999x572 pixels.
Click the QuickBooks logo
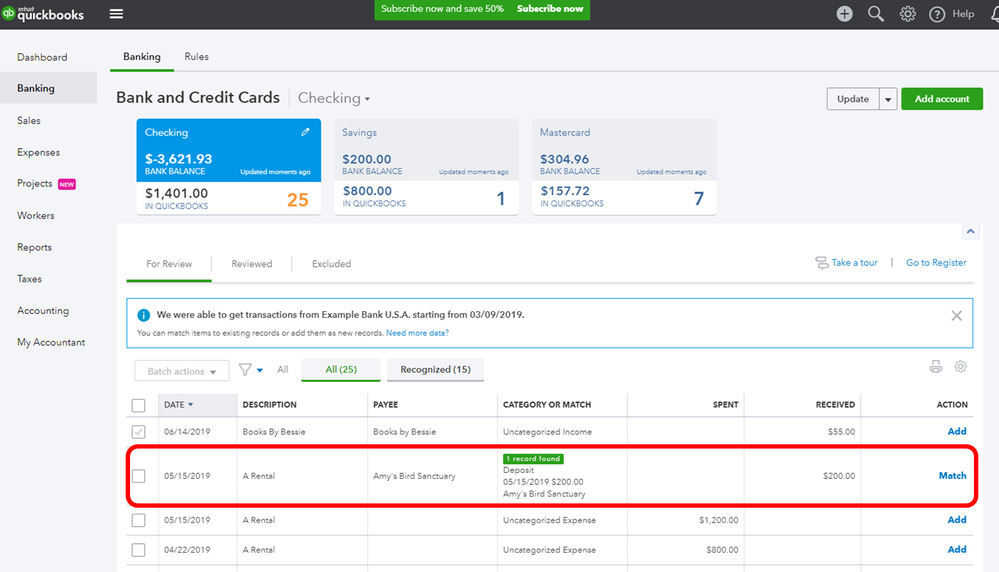point(43,13)
